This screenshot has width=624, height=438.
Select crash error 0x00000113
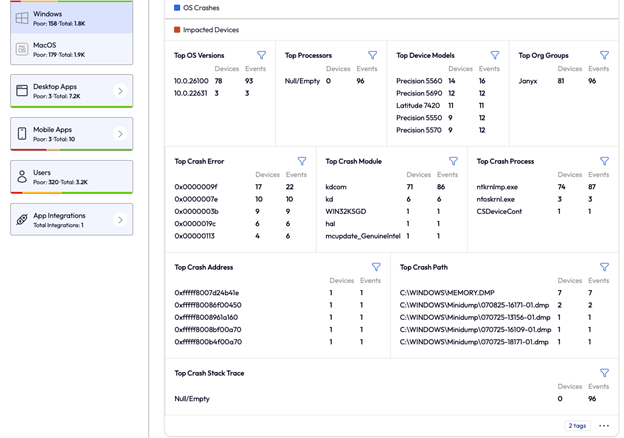click(194, 236)
